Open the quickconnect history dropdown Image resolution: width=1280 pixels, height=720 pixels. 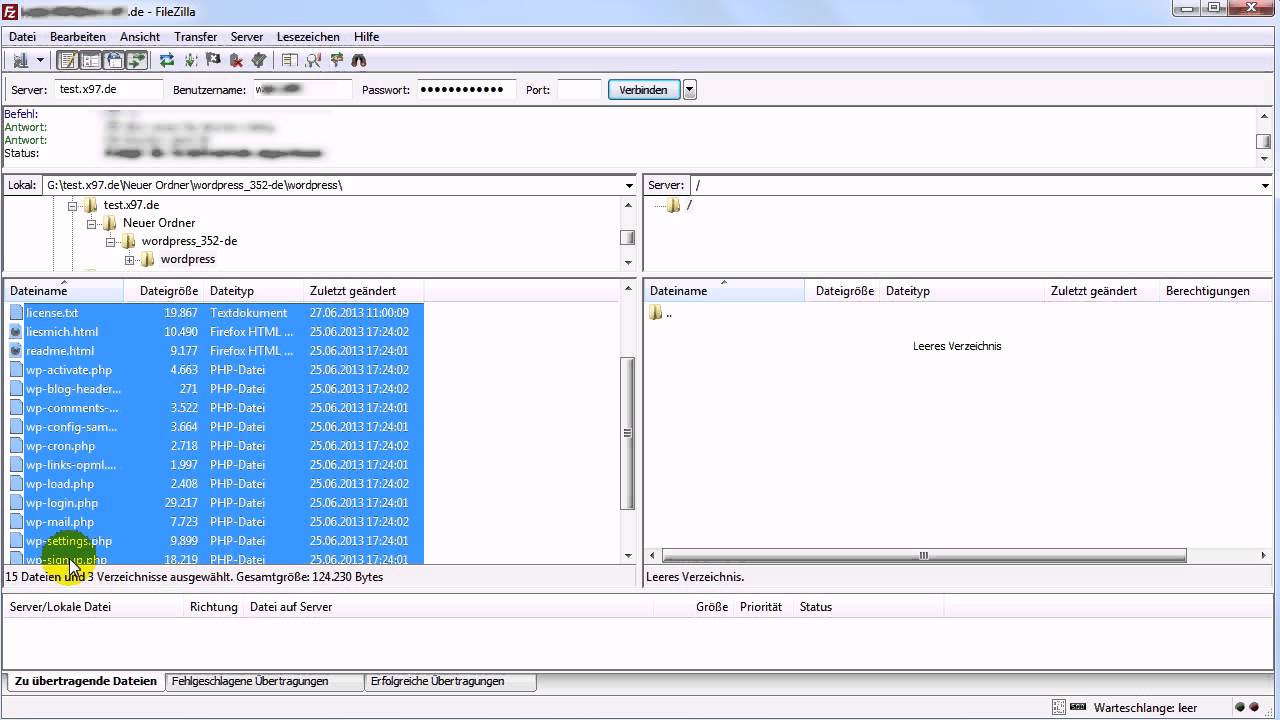tap(690, 90)
